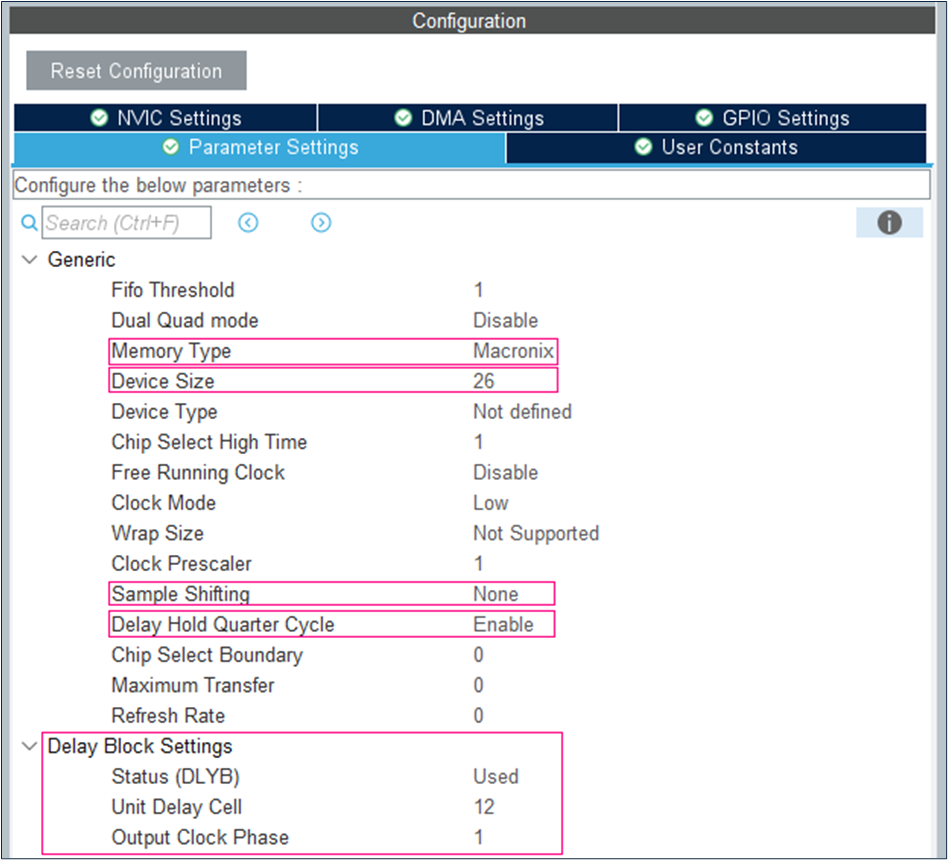
Task: Open the Clock Mode dropdown set to Low
Action: pos(490,502)
